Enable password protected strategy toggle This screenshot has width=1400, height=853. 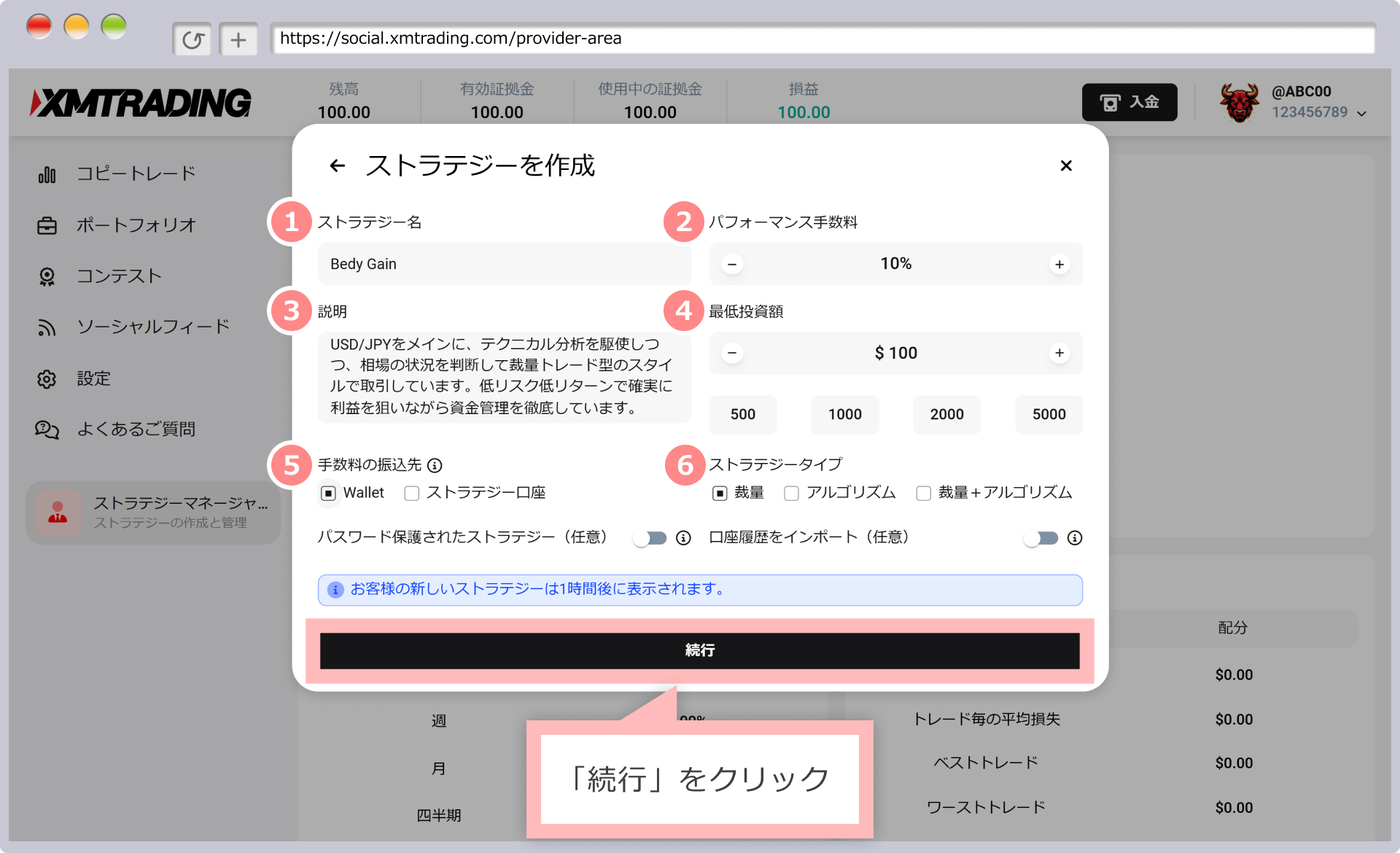coord(650,538)
